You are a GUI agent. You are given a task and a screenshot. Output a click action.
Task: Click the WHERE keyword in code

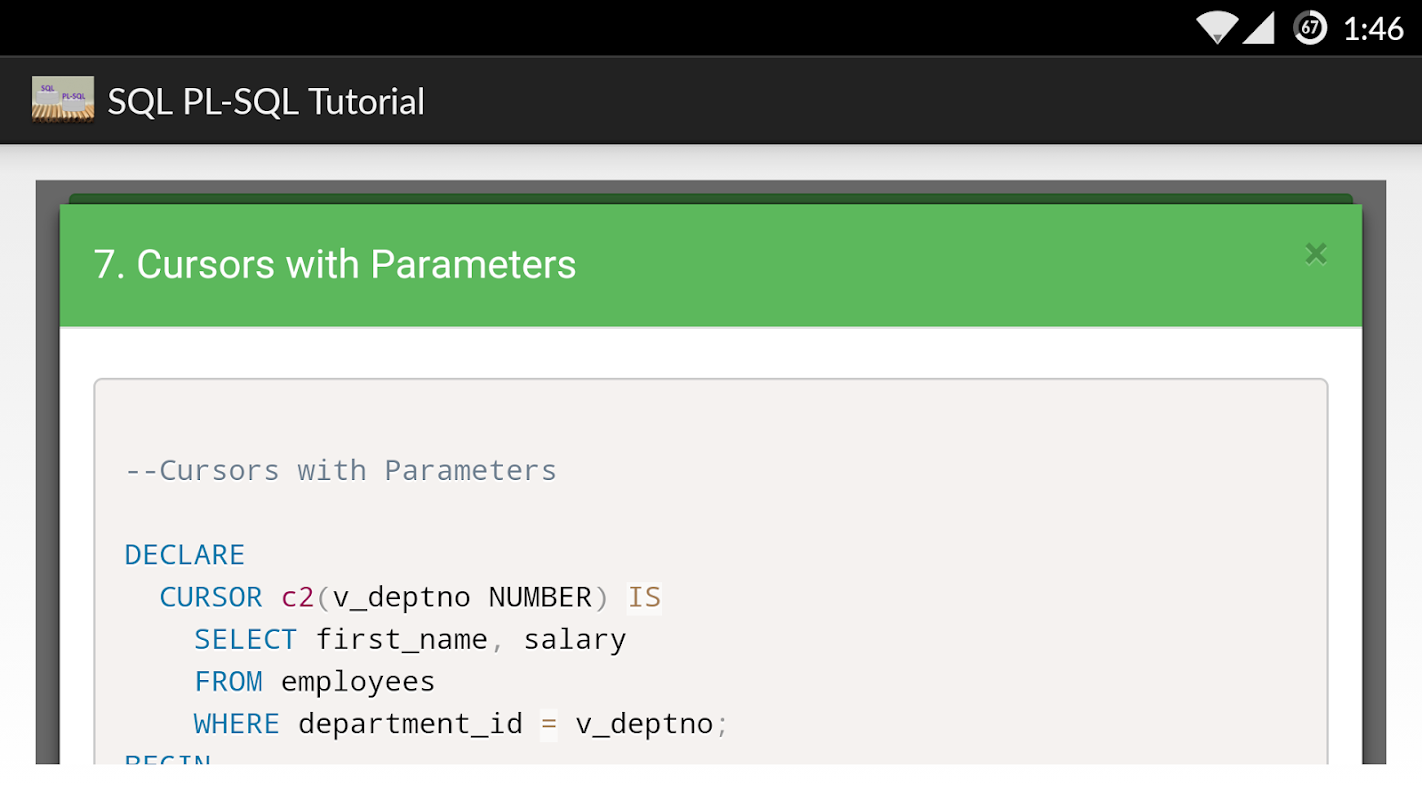click(x=236, y=723)
